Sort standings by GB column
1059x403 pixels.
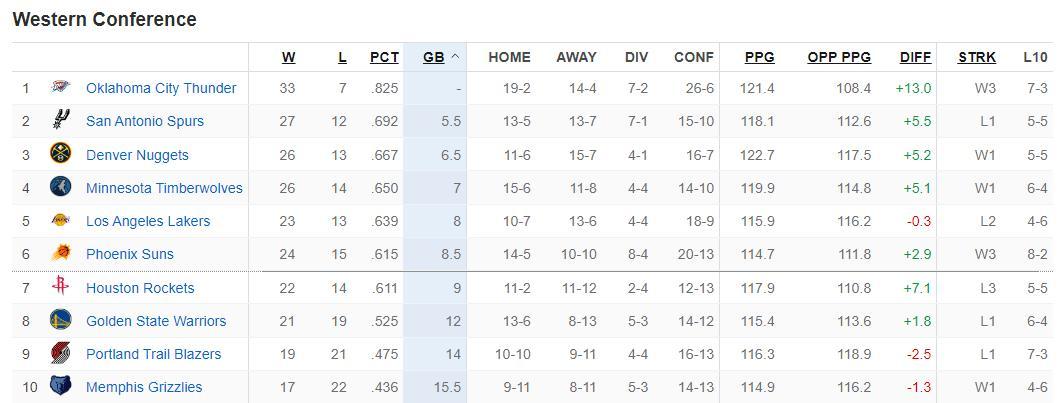coord(433,57)
